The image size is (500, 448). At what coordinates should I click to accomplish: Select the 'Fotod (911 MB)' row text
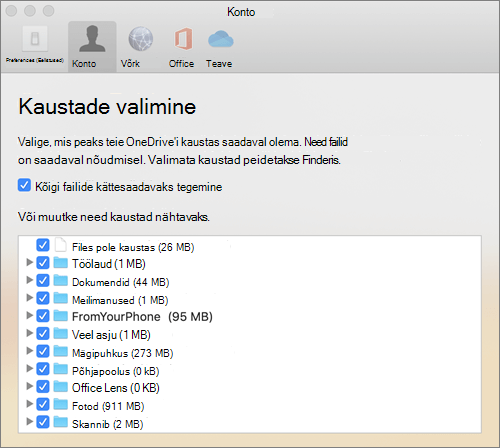pos(108,406)
